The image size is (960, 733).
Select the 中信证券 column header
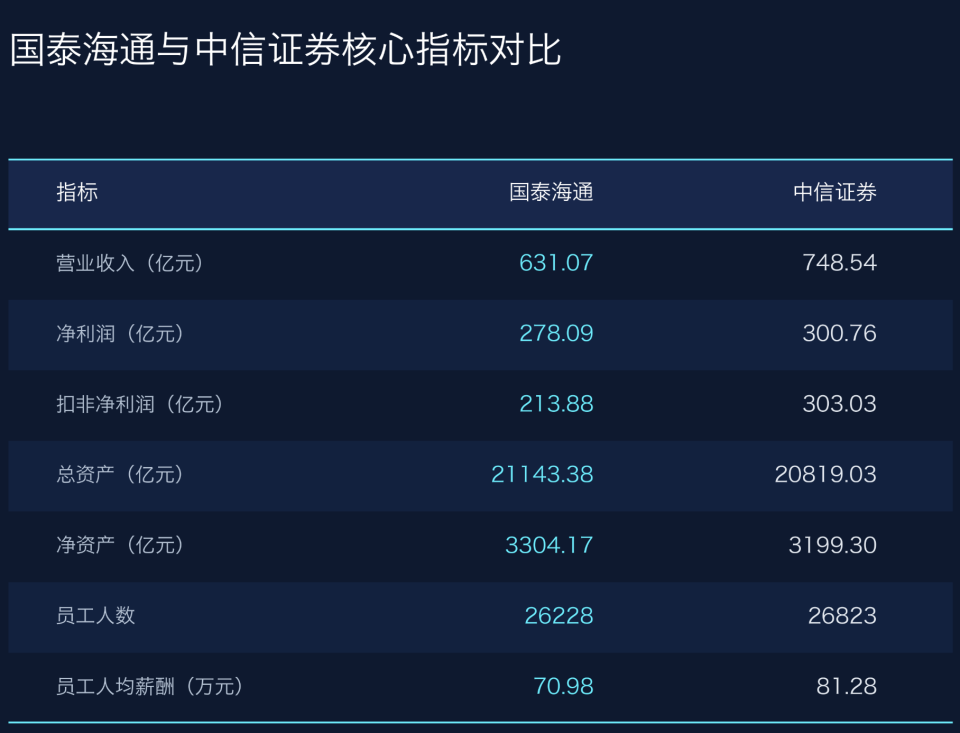(835, 193)
